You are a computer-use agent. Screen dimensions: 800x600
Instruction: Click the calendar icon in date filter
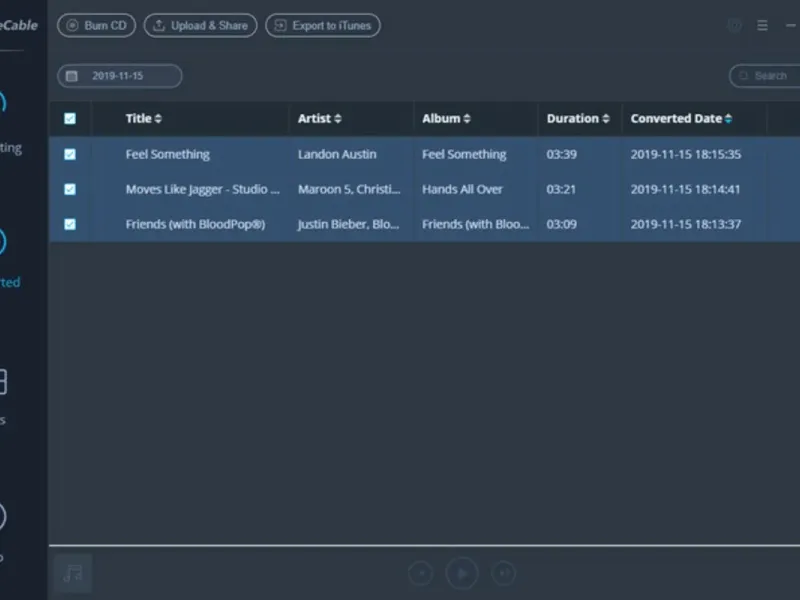coord(72,76)
